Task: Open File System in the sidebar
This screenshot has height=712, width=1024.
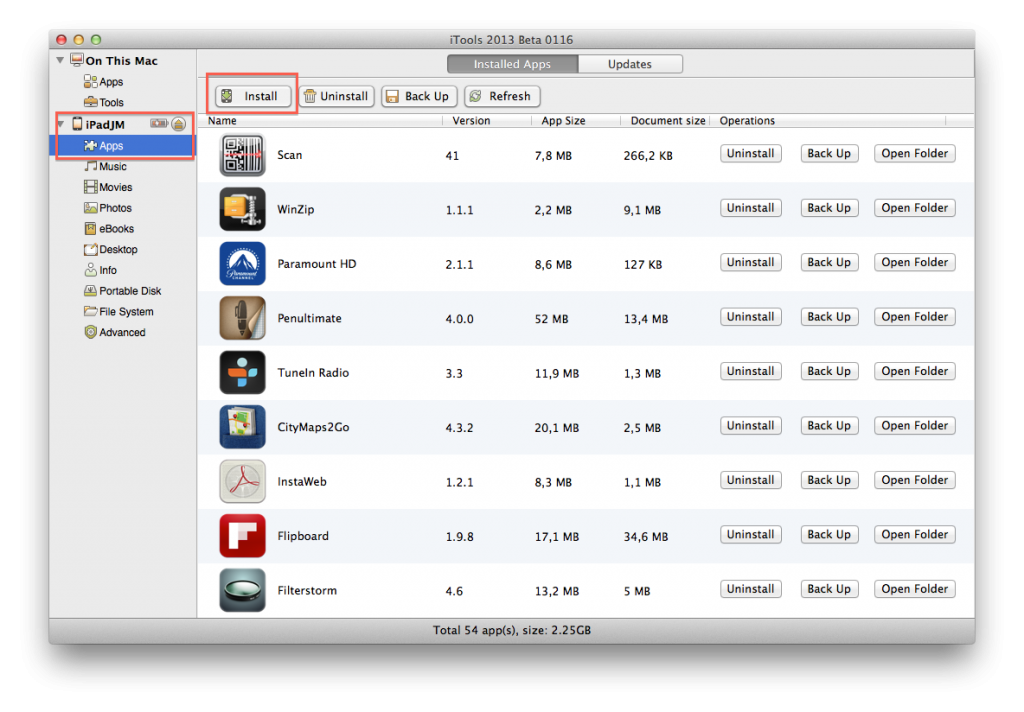Action: point(119,312)
